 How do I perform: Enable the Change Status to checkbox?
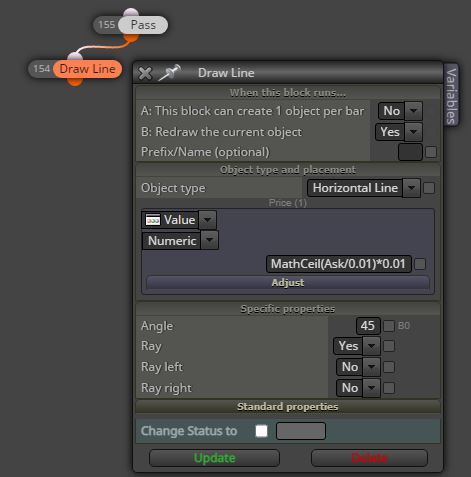tap(261, 431)
